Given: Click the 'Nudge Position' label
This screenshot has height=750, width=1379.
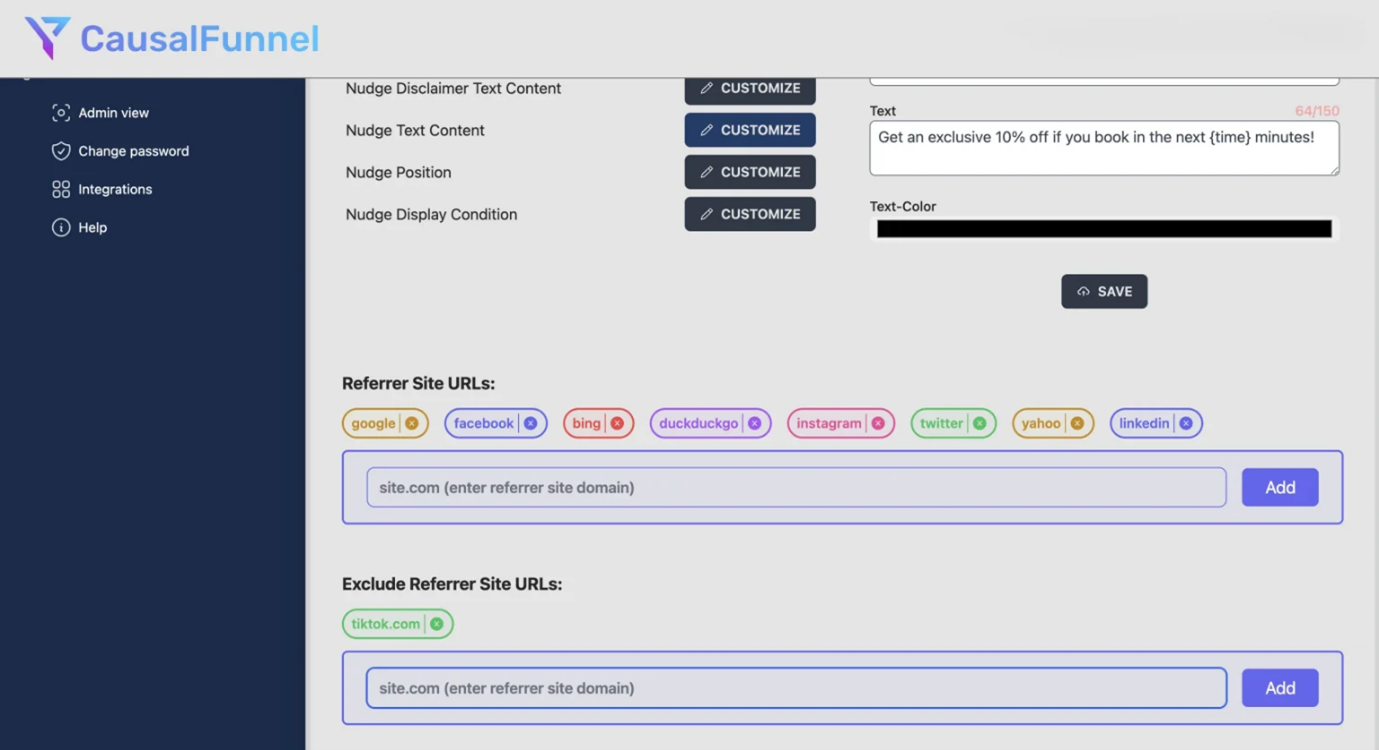Looking at the screenshot, I should click(x=398, y=172).
